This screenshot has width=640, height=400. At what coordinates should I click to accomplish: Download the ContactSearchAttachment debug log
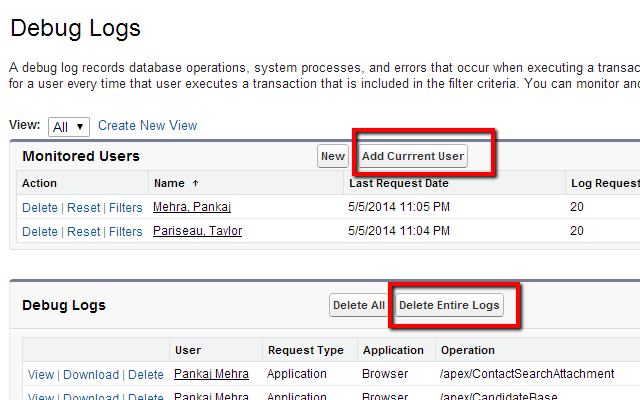point(91,375)
